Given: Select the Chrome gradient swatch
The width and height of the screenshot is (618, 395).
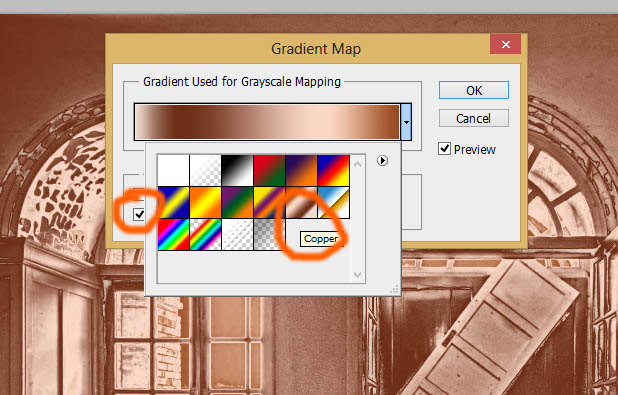Looking at the screenshot, I should tap(333, 203).
